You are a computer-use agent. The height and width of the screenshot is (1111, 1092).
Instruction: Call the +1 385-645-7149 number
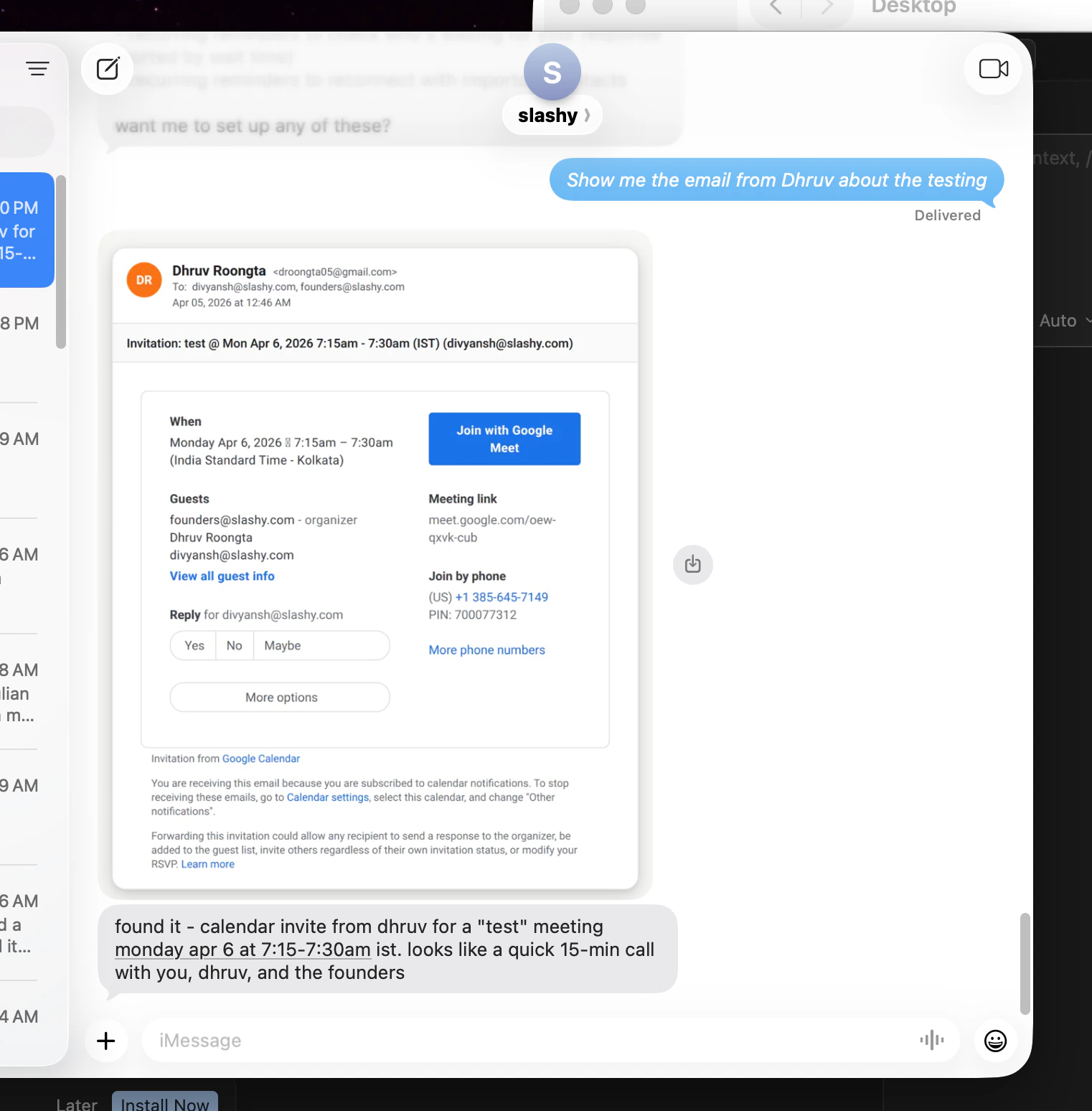tap(502, 597)
